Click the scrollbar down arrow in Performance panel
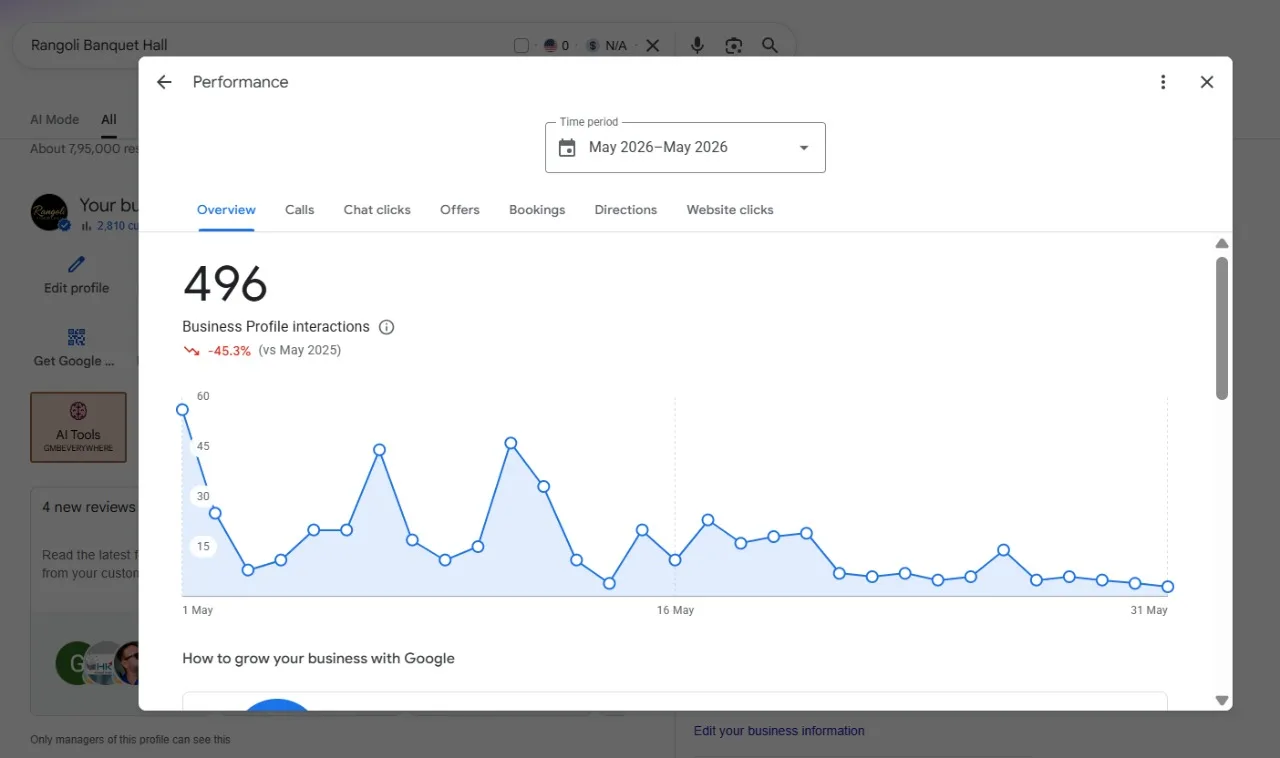Viewport: 1280px width, 758px height. (x=1222, y=700)
